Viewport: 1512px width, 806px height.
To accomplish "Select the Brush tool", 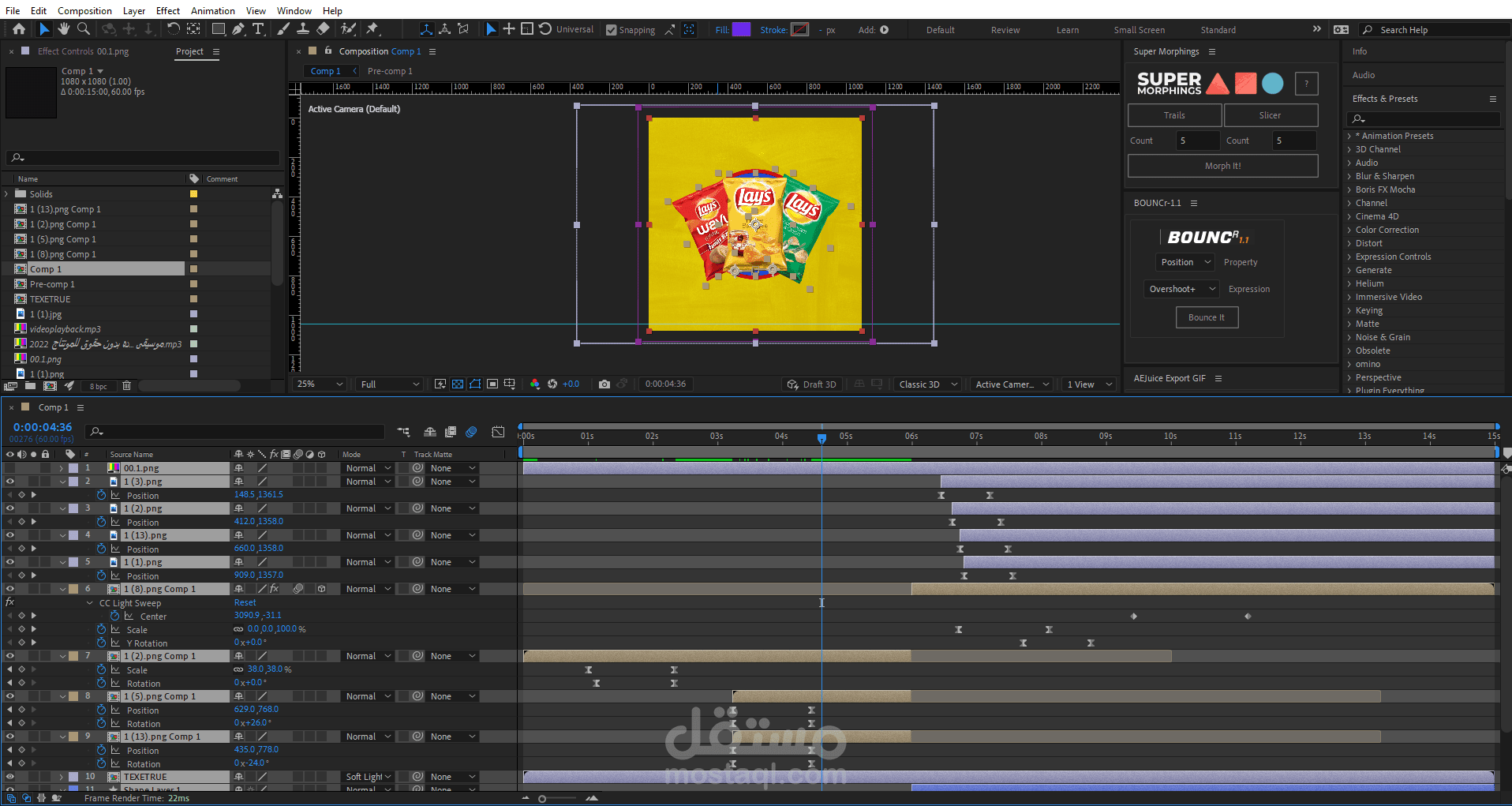I will tap(283, 29).
